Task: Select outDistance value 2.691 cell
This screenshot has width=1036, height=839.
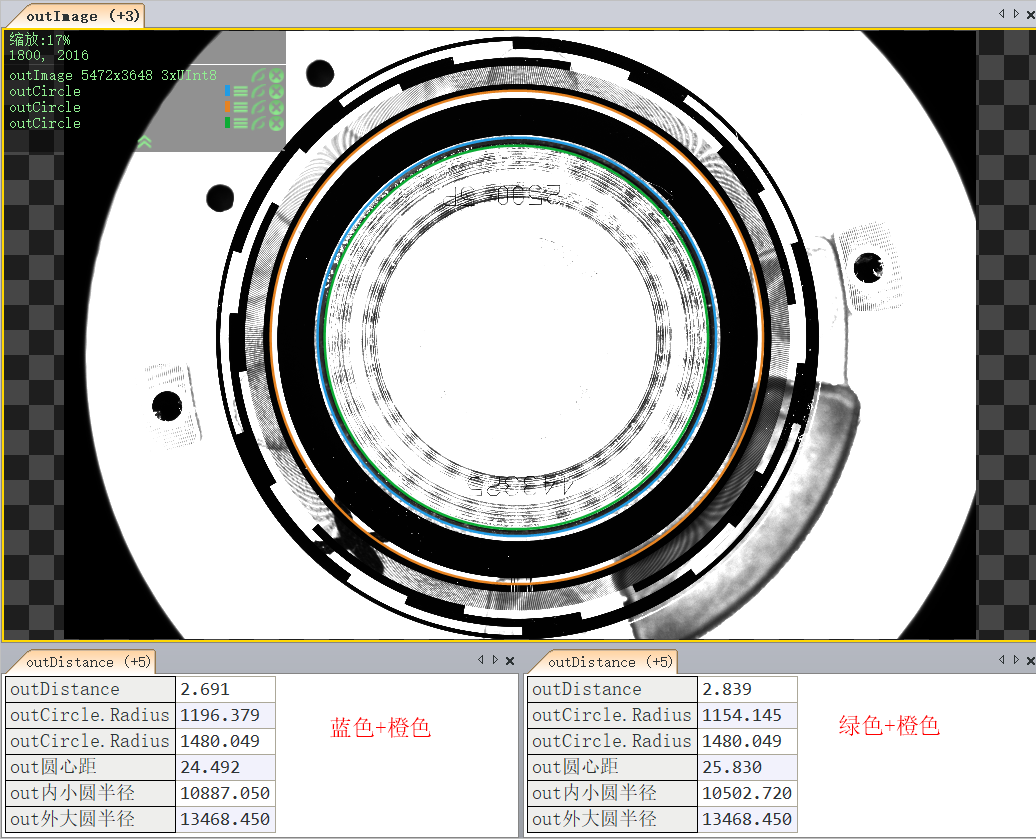Action: (x=226, y=689)
